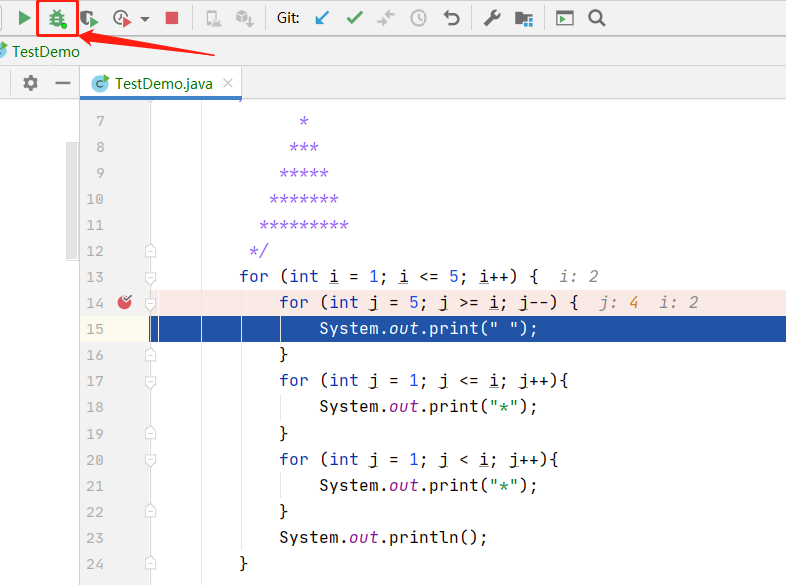Close the TestDemo.java tab
This screenshot has width=786, height=585.
[x=228, y=83]
